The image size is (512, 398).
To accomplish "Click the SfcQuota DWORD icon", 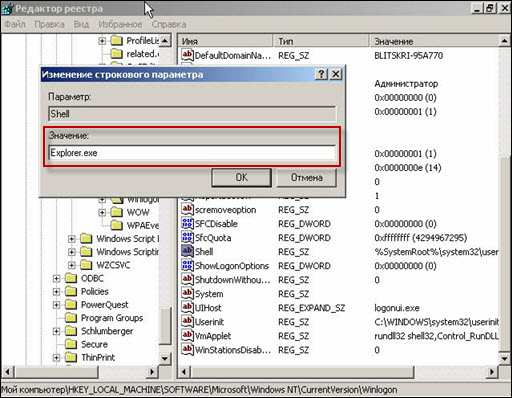I will click(x=187, y=237).
